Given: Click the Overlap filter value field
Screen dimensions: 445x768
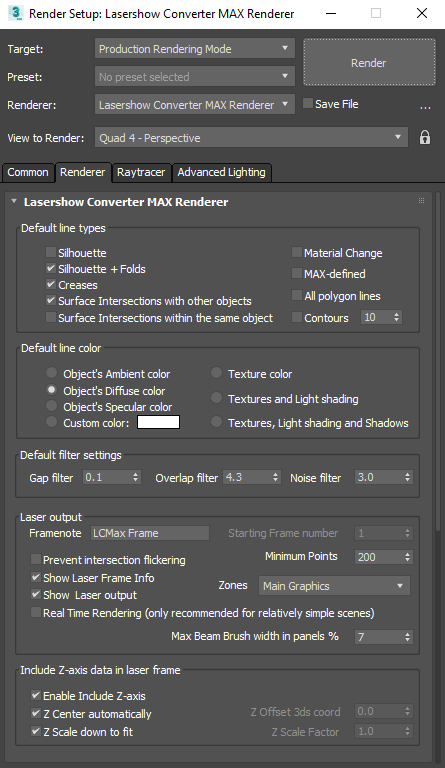Looking at the screenshot, I should click(x=247, y=477).
